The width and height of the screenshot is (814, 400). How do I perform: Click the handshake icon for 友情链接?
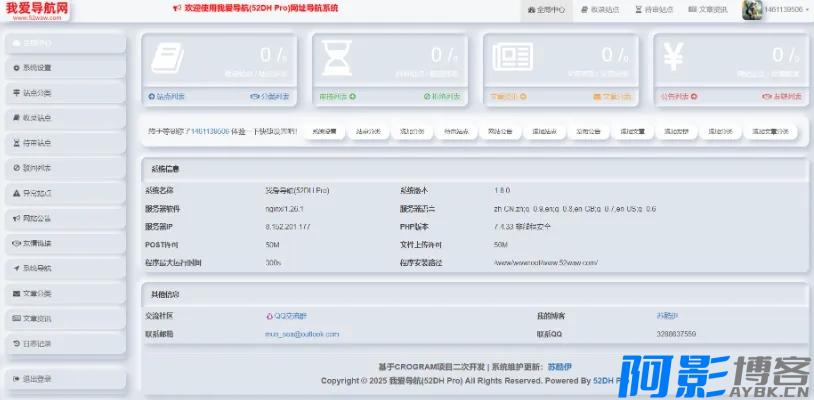pyautogui.click(x=16, y=243)
